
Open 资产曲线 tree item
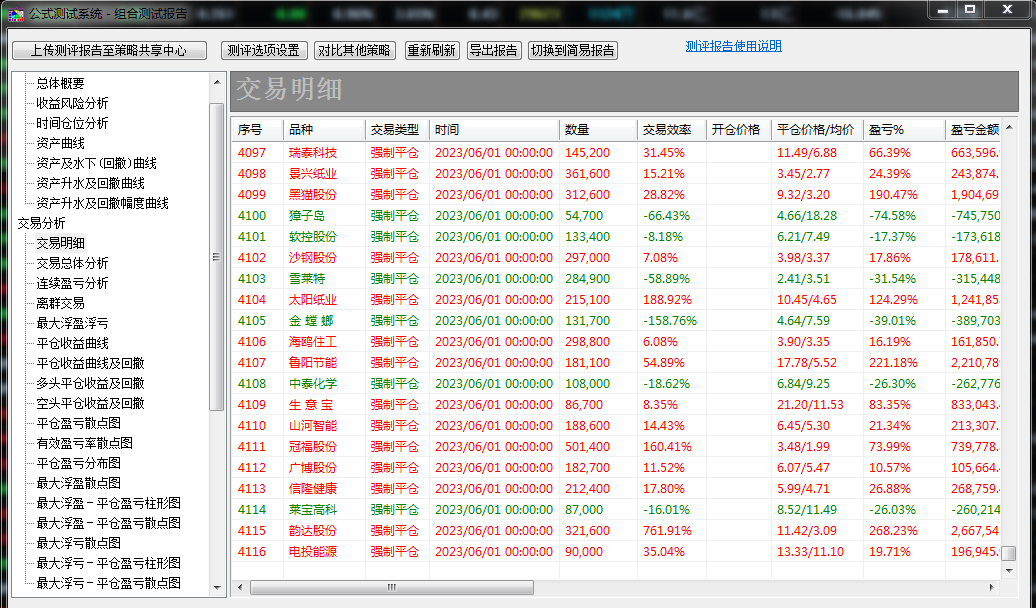60,143
